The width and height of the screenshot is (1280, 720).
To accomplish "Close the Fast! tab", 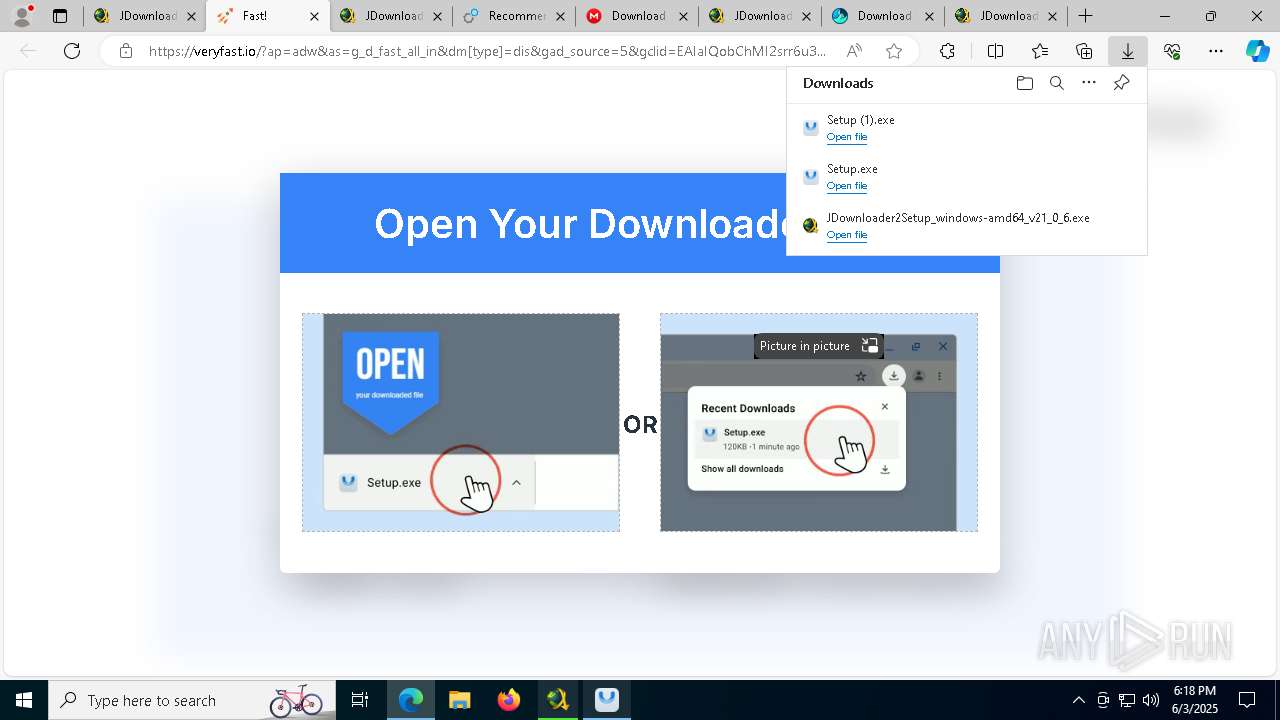I will (x=314, y=16).
